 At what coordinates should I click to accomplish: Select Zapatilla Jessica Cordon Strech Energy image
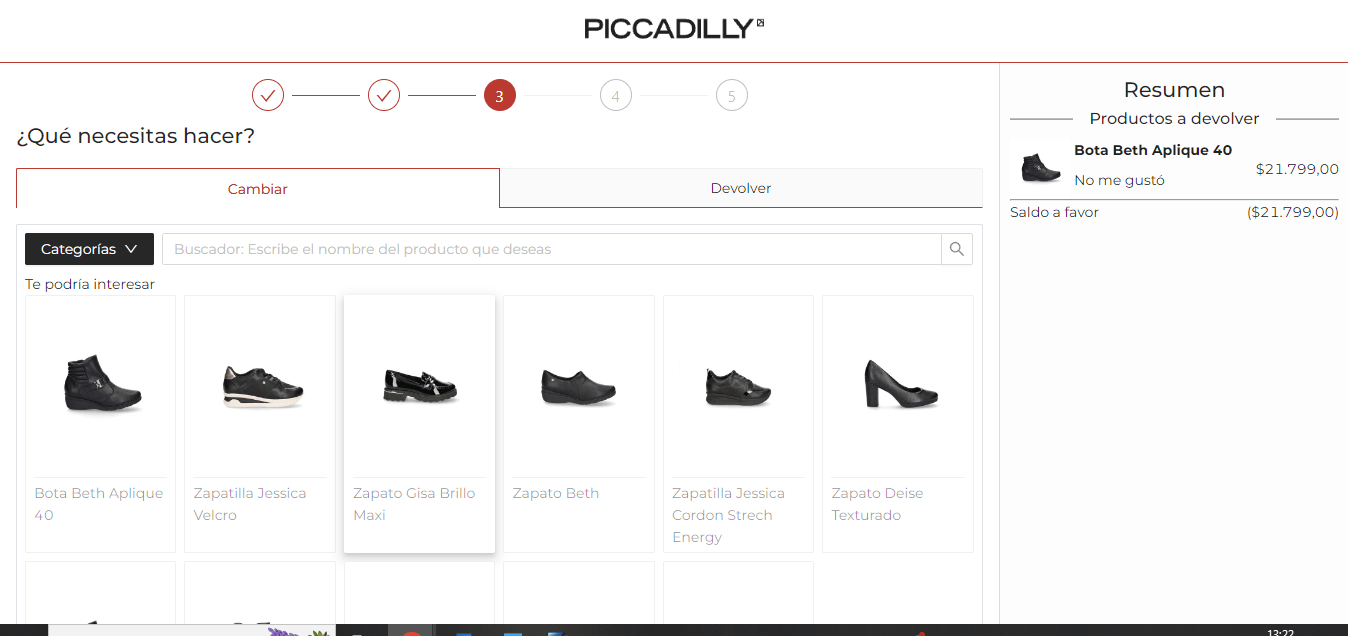[x=738, y=385]
